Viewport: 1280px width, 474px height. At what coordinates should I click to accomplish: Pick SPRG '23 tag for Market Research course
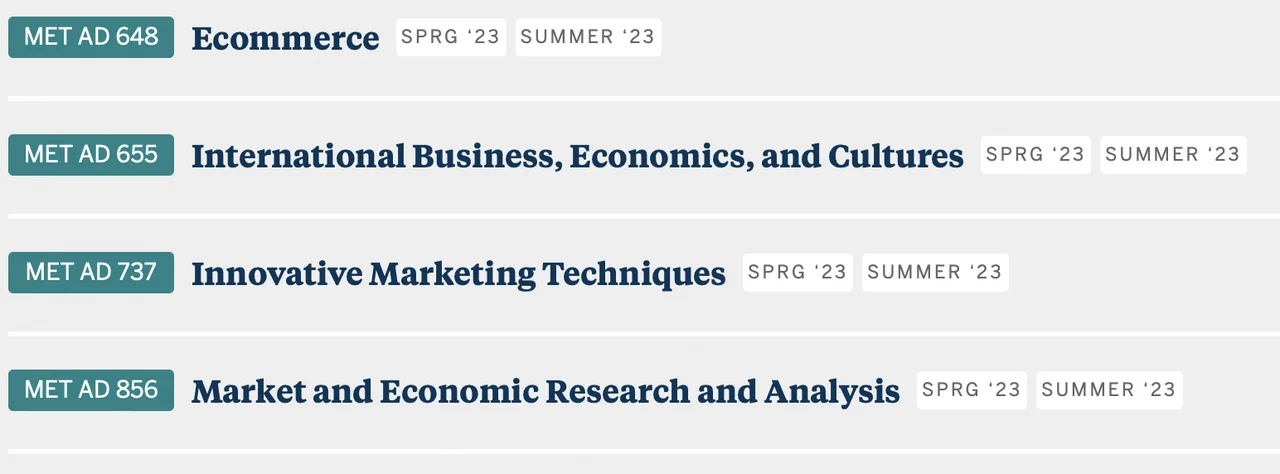[x=971, y=390]
